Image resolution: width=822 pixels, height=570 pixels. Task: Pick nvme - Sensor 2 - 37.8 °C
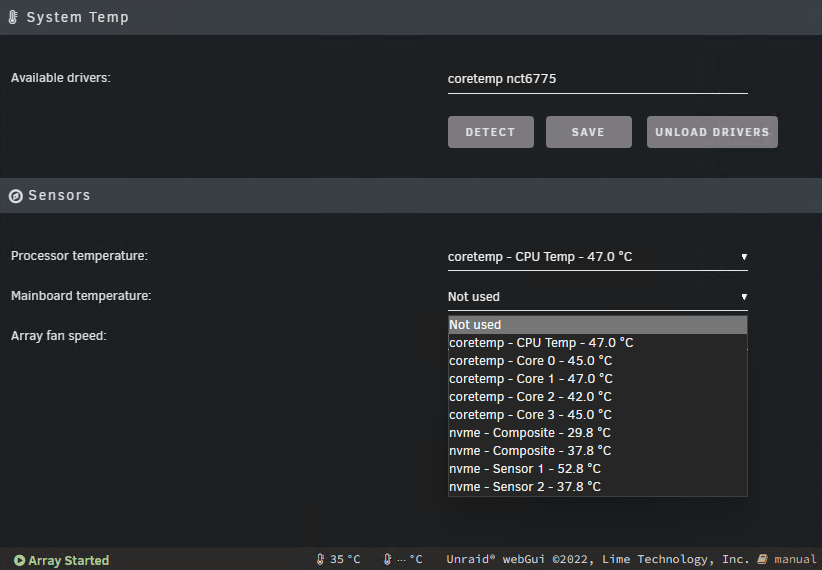point(598,487)
